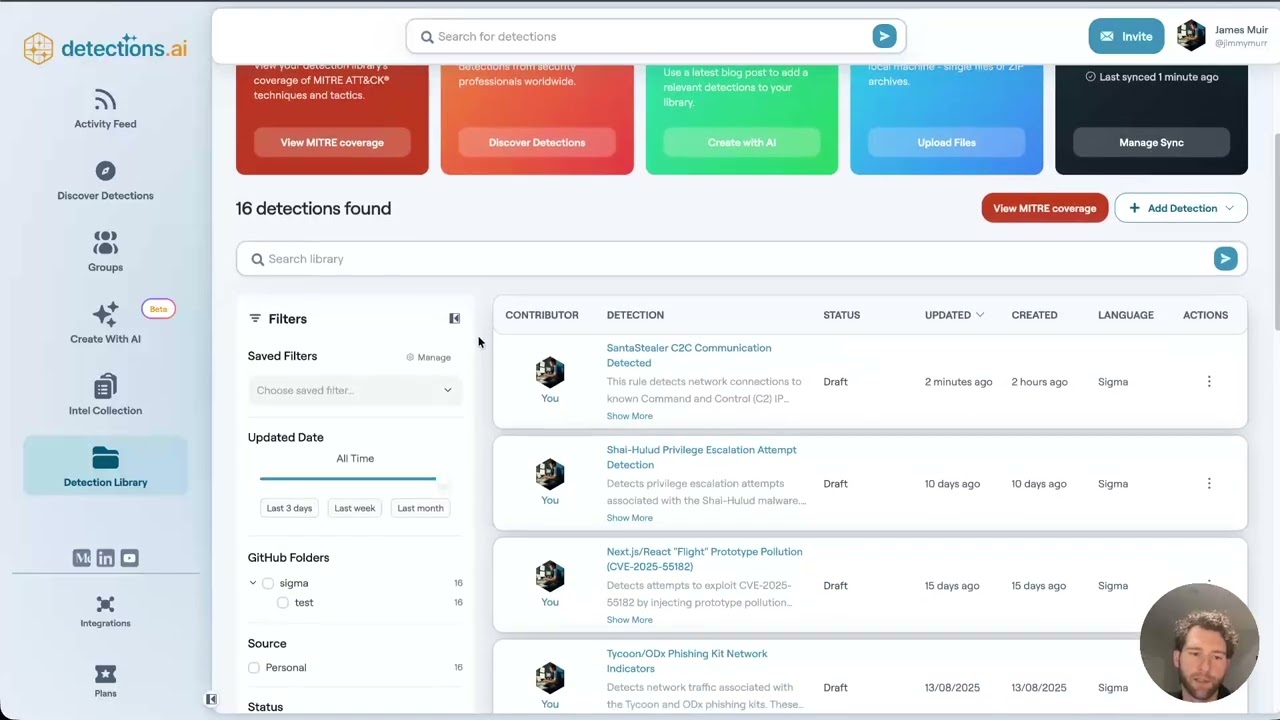Open Choose saved filter dropdown
1280x720 pixels.
click(x=355, y=390)
